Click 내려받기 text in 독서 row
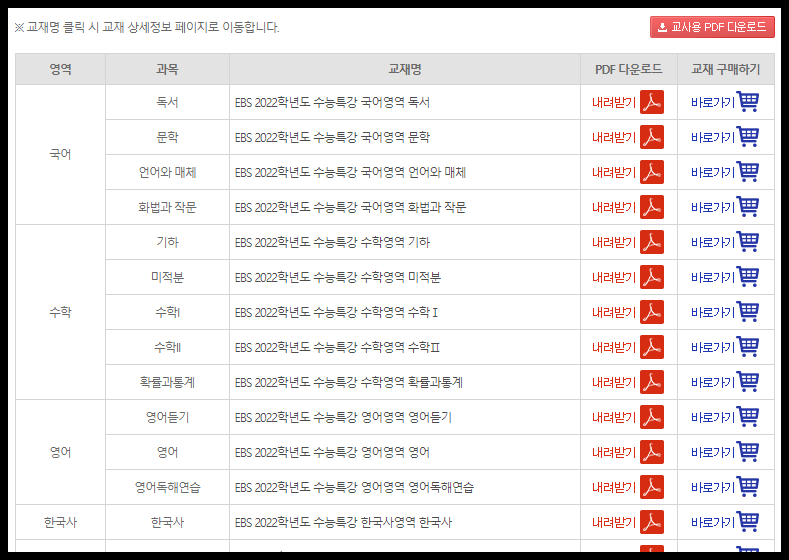789x560 pixels. click(x=614, y=103)
